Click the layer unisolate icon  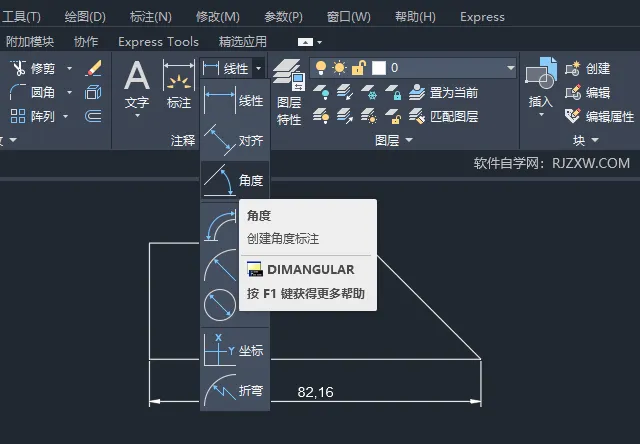(x=345, y=116)
